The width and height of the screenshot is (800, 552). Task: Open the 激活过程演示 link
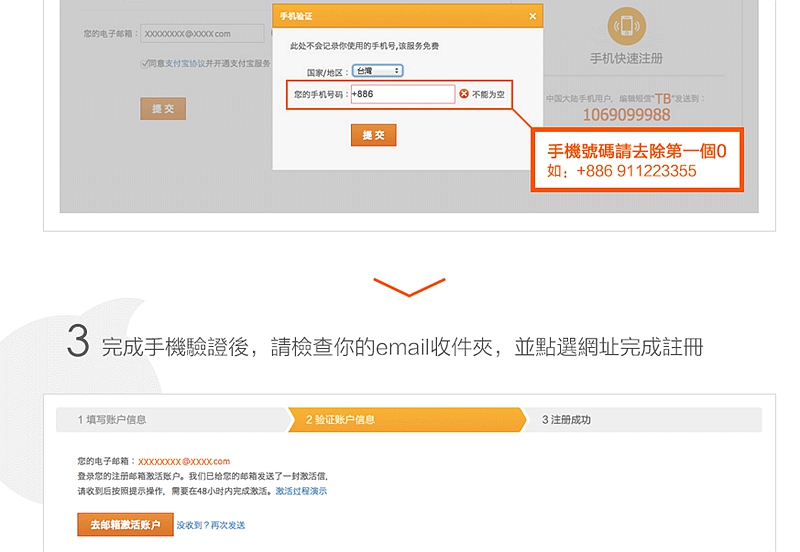pyautogui.click(x=301, y=491)
